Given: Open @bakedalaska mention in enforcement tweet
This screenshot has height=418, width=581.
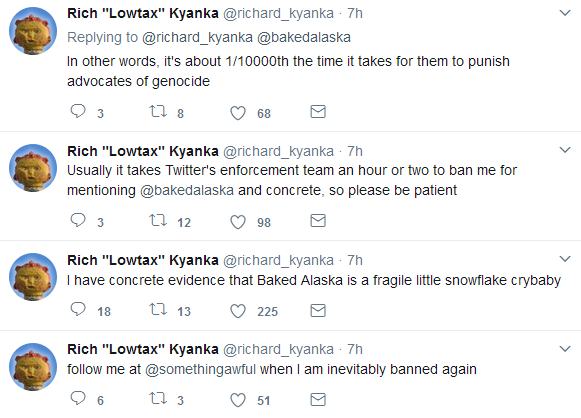Looking at the screenshot, I should [187, 190].
